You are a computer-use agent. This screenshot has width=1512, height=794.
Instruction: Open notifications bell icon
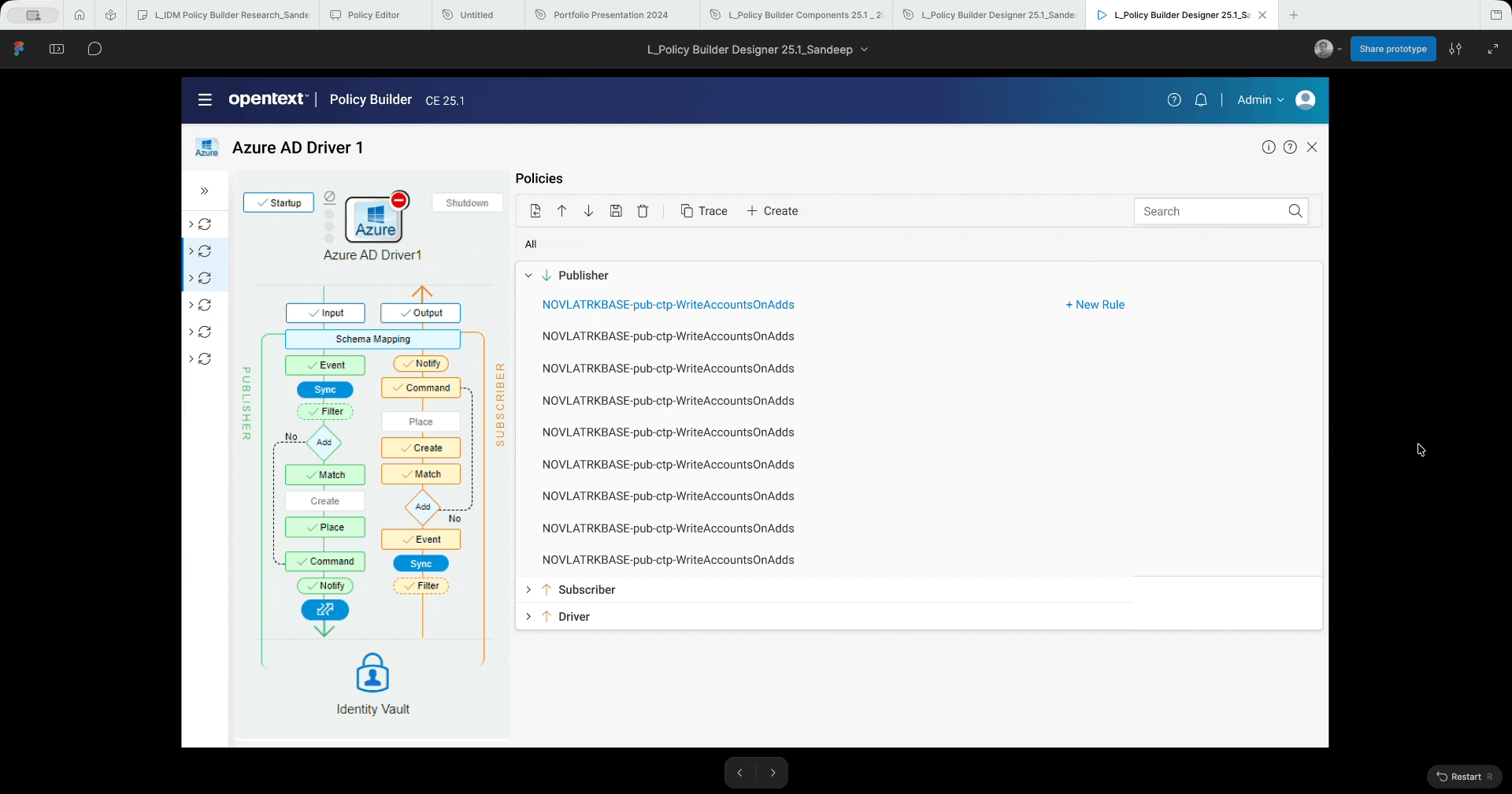point(1201,100)
